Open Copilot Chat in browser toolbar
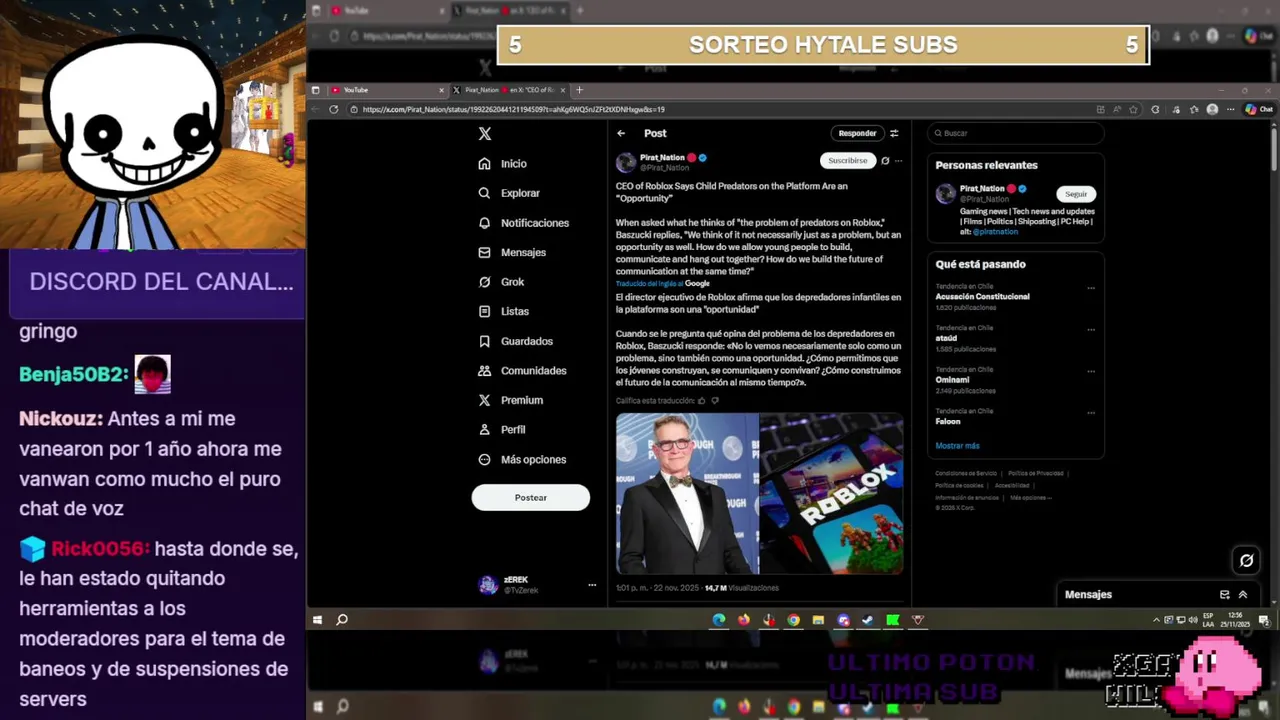 pyautogui.click(x=1260, y=109)
